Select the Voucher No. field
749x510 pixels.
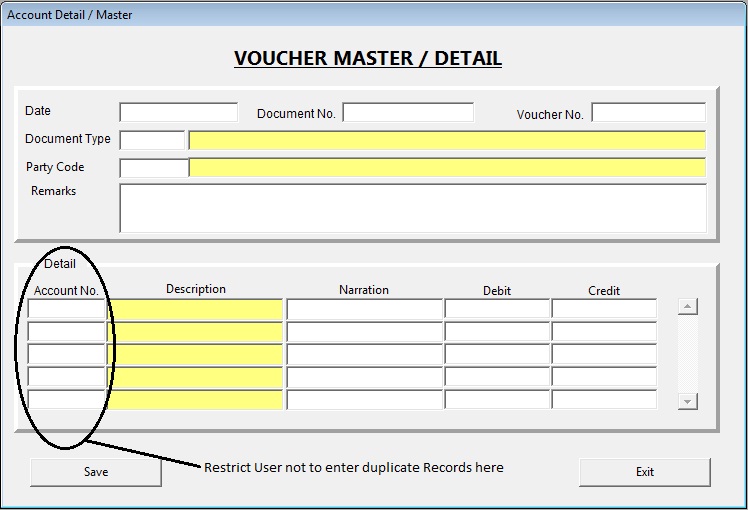[648, 112]
